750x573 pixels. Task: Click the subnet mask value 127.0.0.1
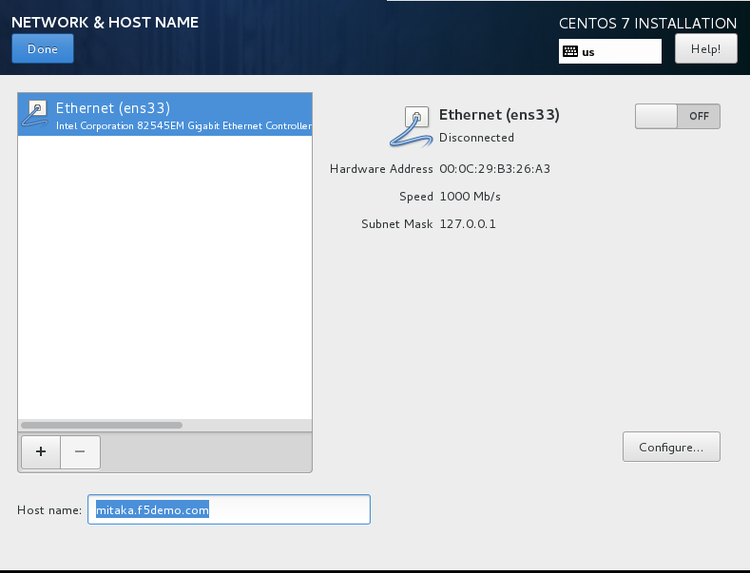(467, 224)
